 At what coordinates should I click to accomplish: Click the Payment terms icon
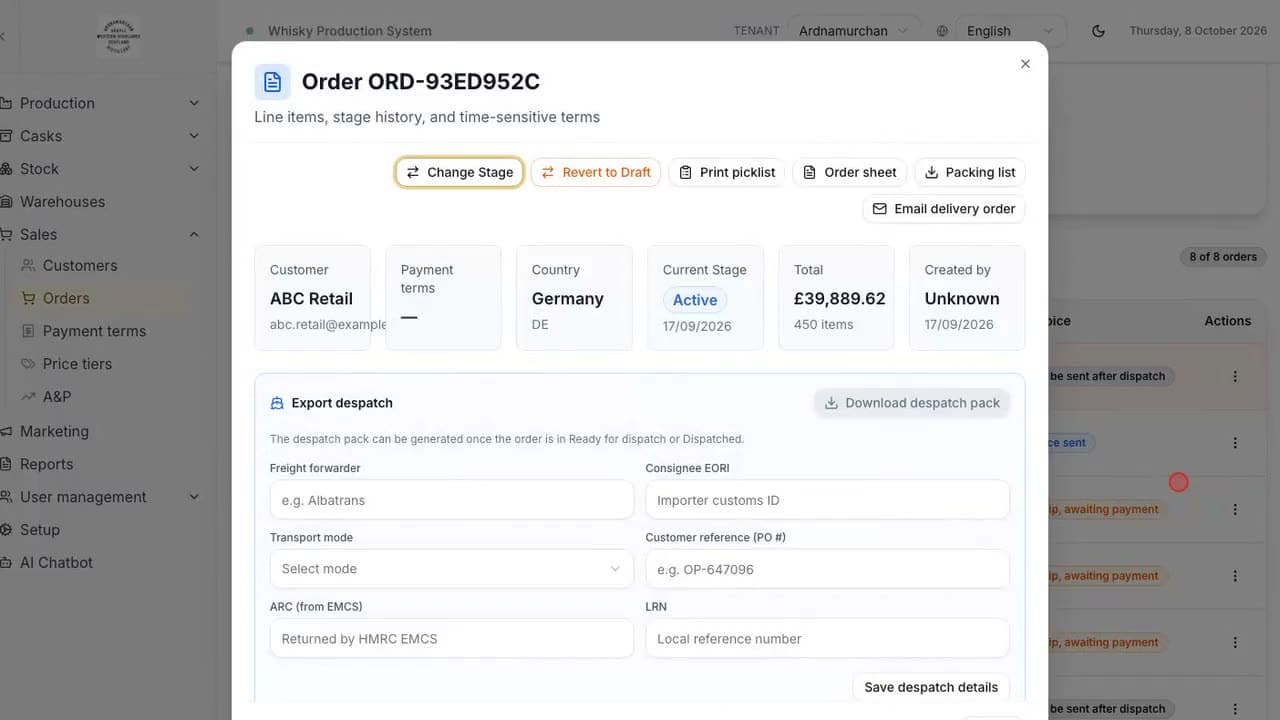click(28, 331)
